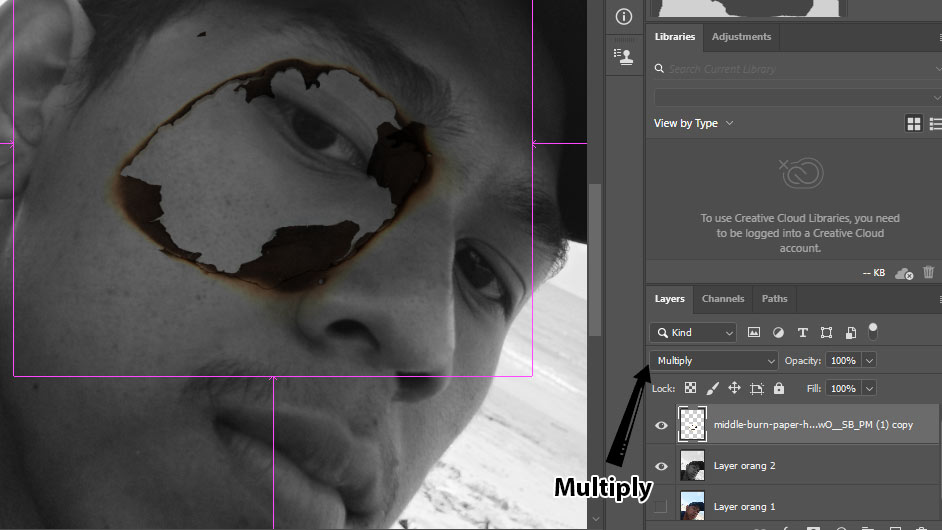The height and width of the screenshot is (530, 942).
Task: Switch library to list view
Action: click(935, 124)
